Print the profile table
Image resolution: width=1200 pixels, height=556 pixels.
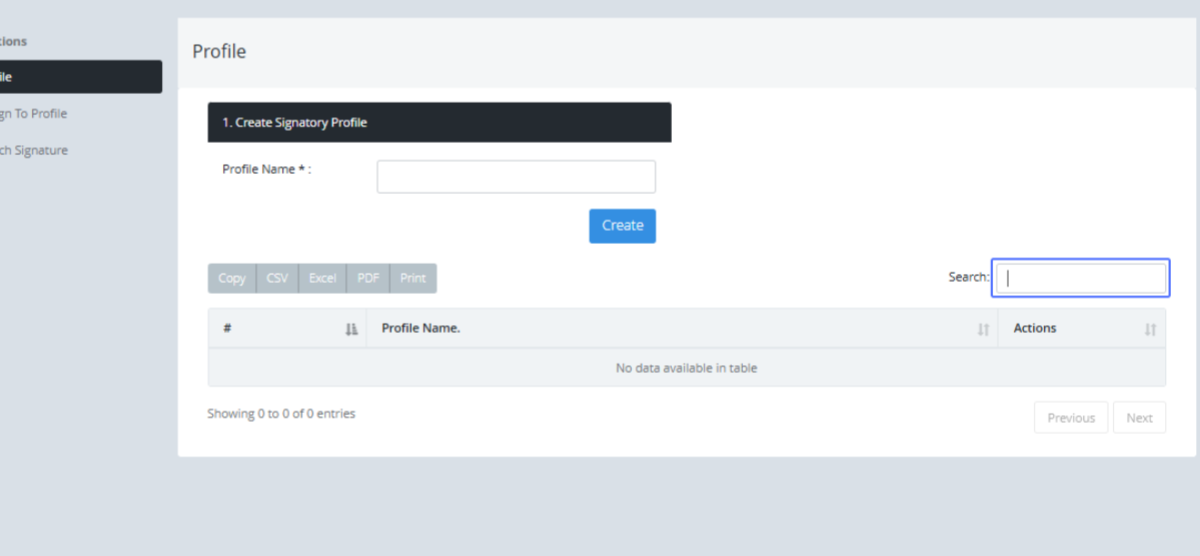click(x=413, y=278)
